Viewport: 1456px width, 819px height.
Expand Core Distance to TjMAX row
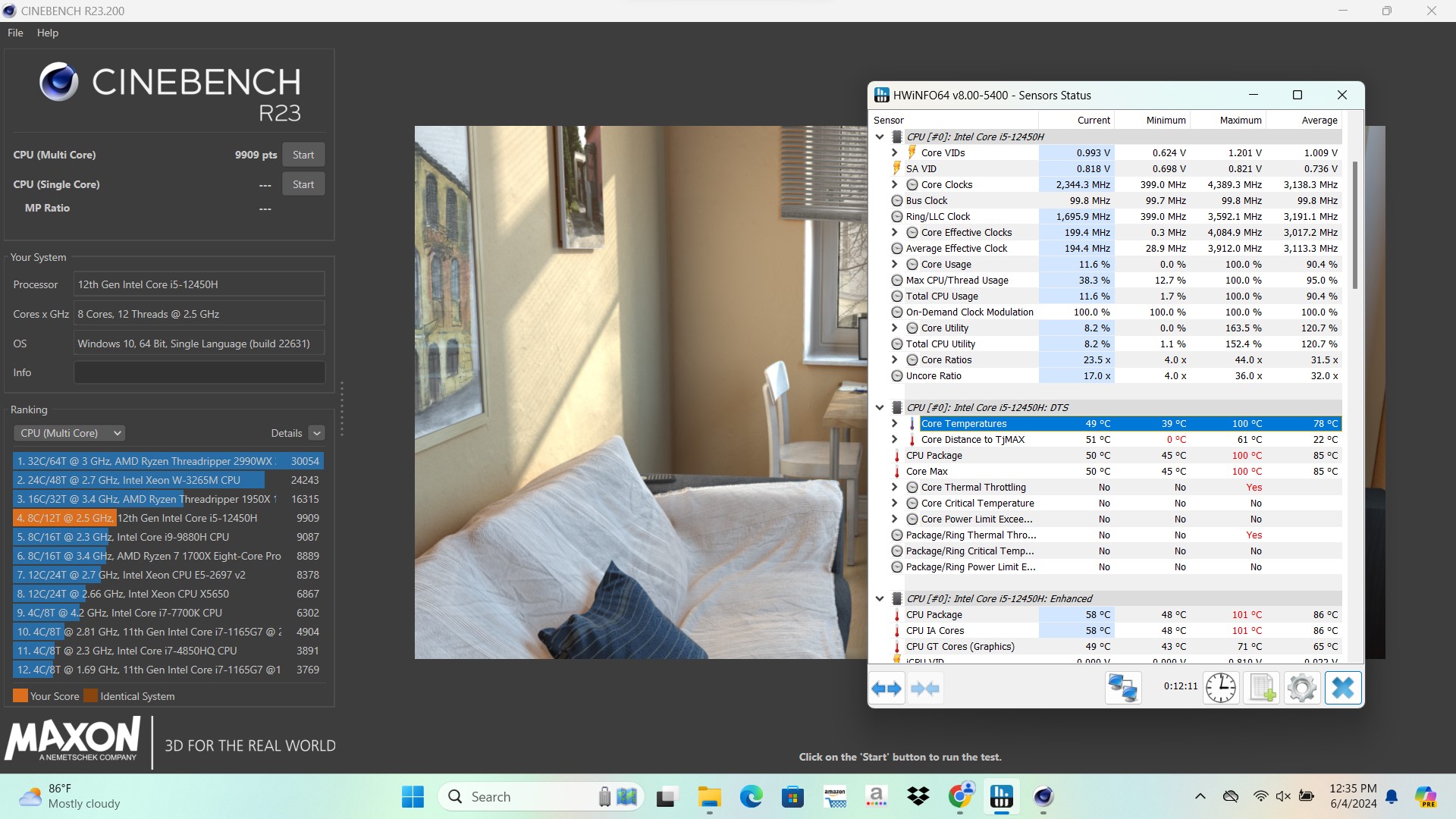(894, 439)
